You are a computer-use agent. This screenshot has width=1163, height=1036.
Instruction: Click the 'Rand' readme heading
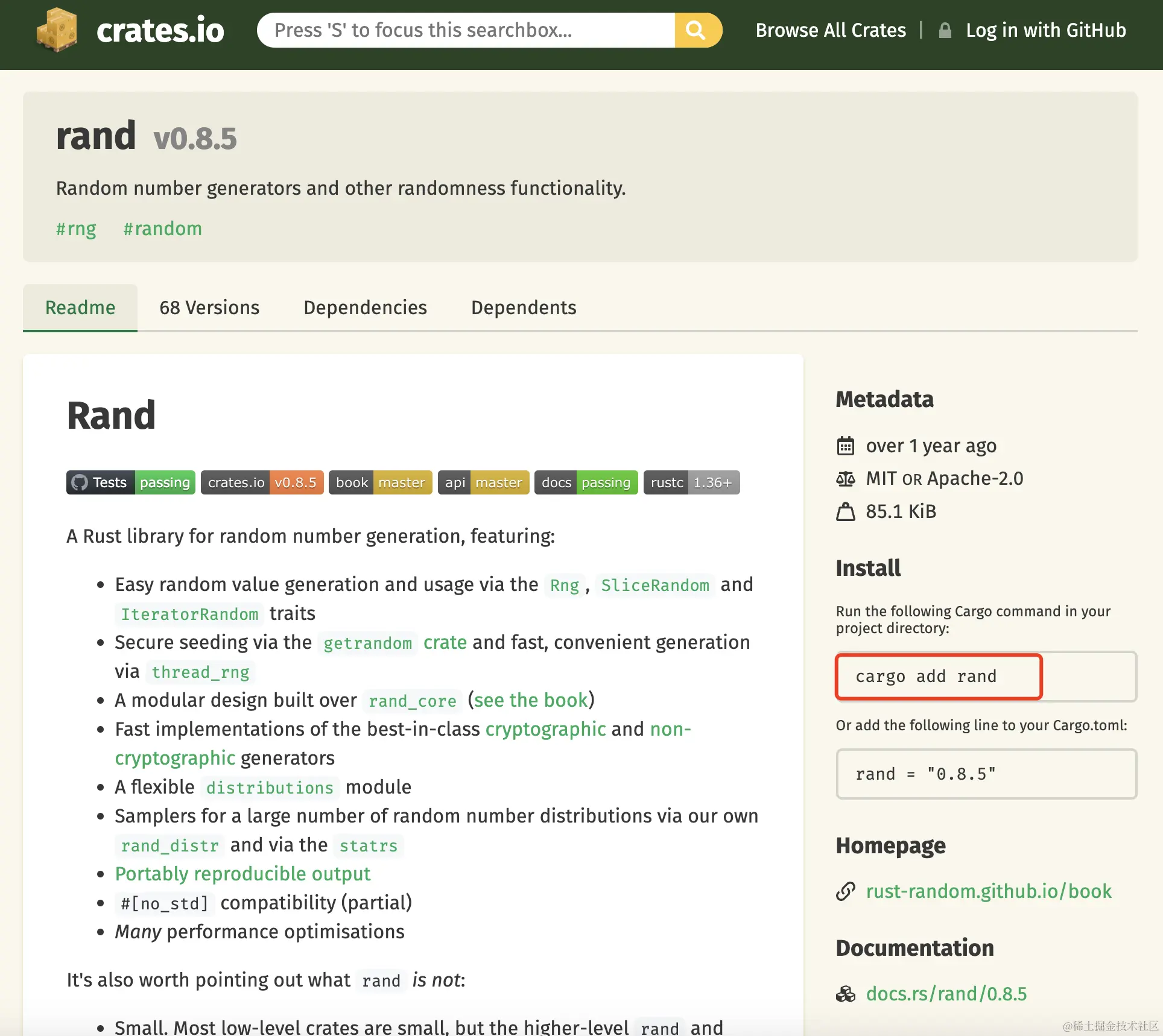coord(111,415)
